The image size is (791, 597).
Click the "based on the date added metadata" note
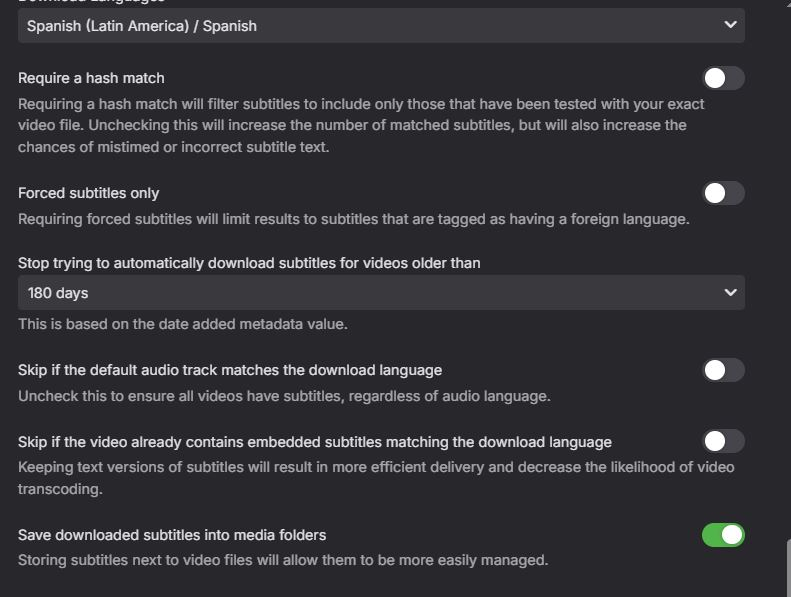coord(183,324)
